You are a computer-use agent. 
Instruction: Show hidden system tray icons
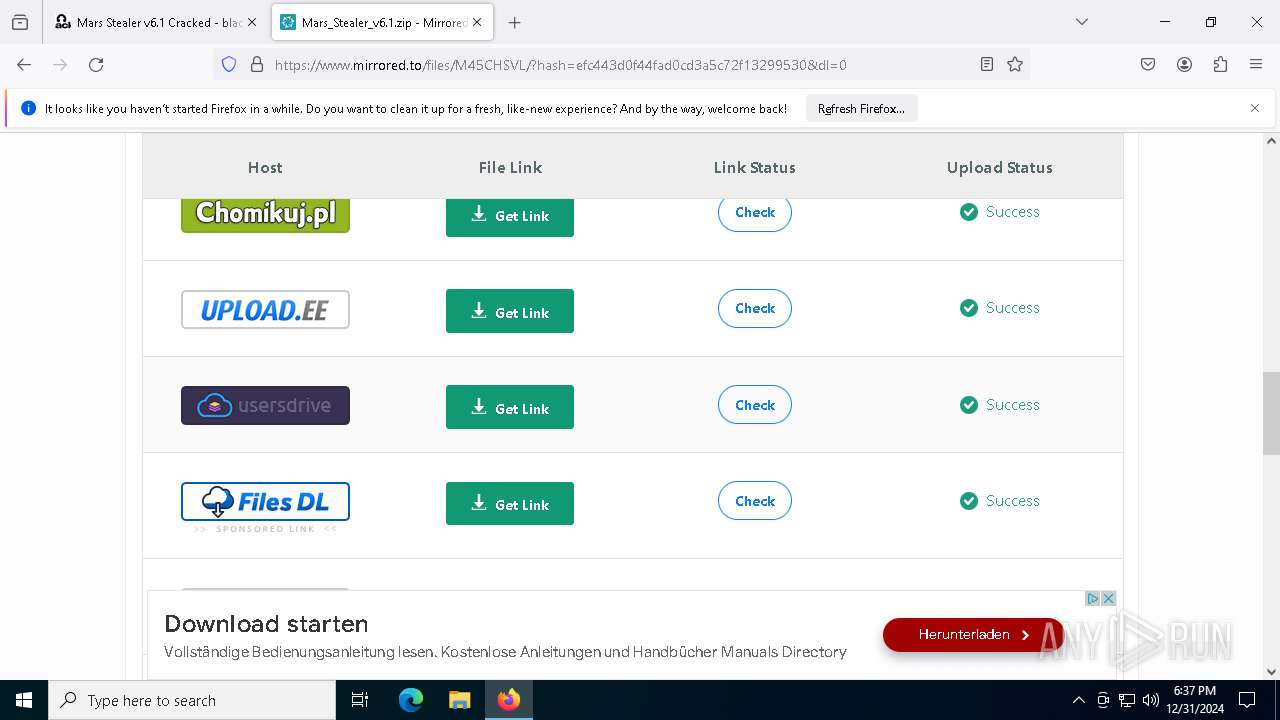pyautogui.click(x=1078, y=700)
